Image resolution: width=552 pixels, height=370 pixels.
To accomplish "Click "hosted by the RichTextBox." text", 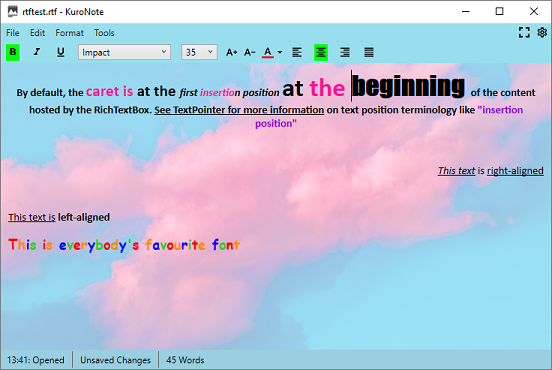I will pos(90,110).
